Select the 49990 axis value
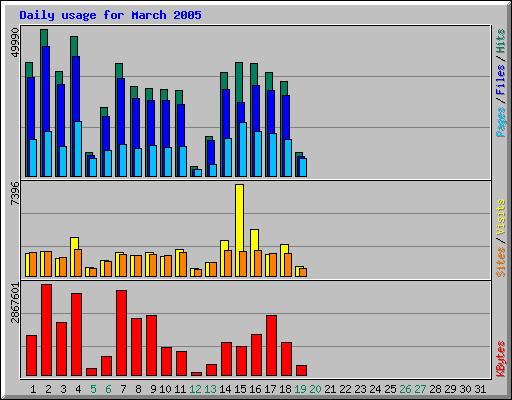Viewport: 512px width, 400px height. (x=15, y=42)
